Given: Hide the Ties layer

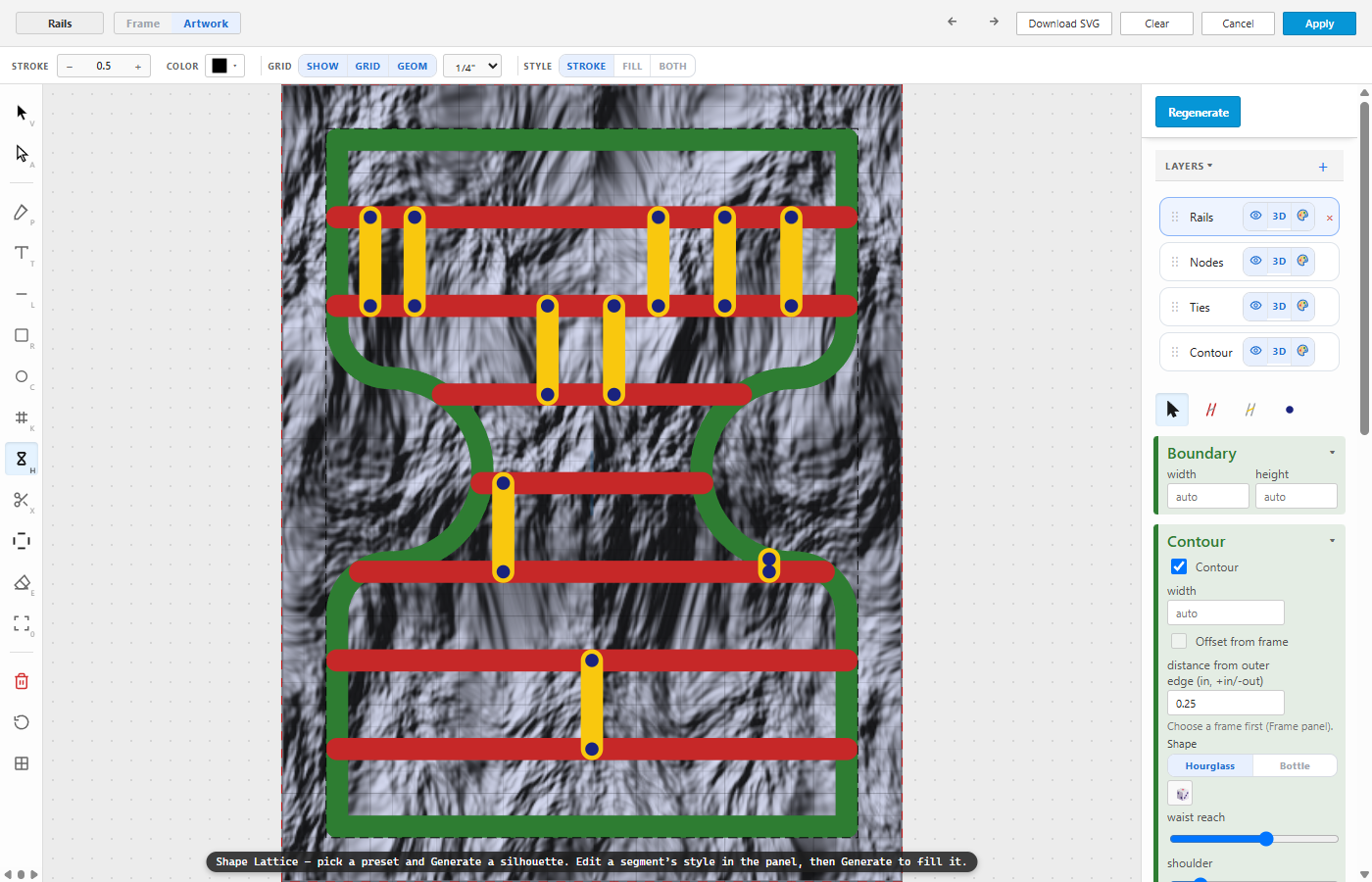Looking at the screenshot, I should [1255, 306].
